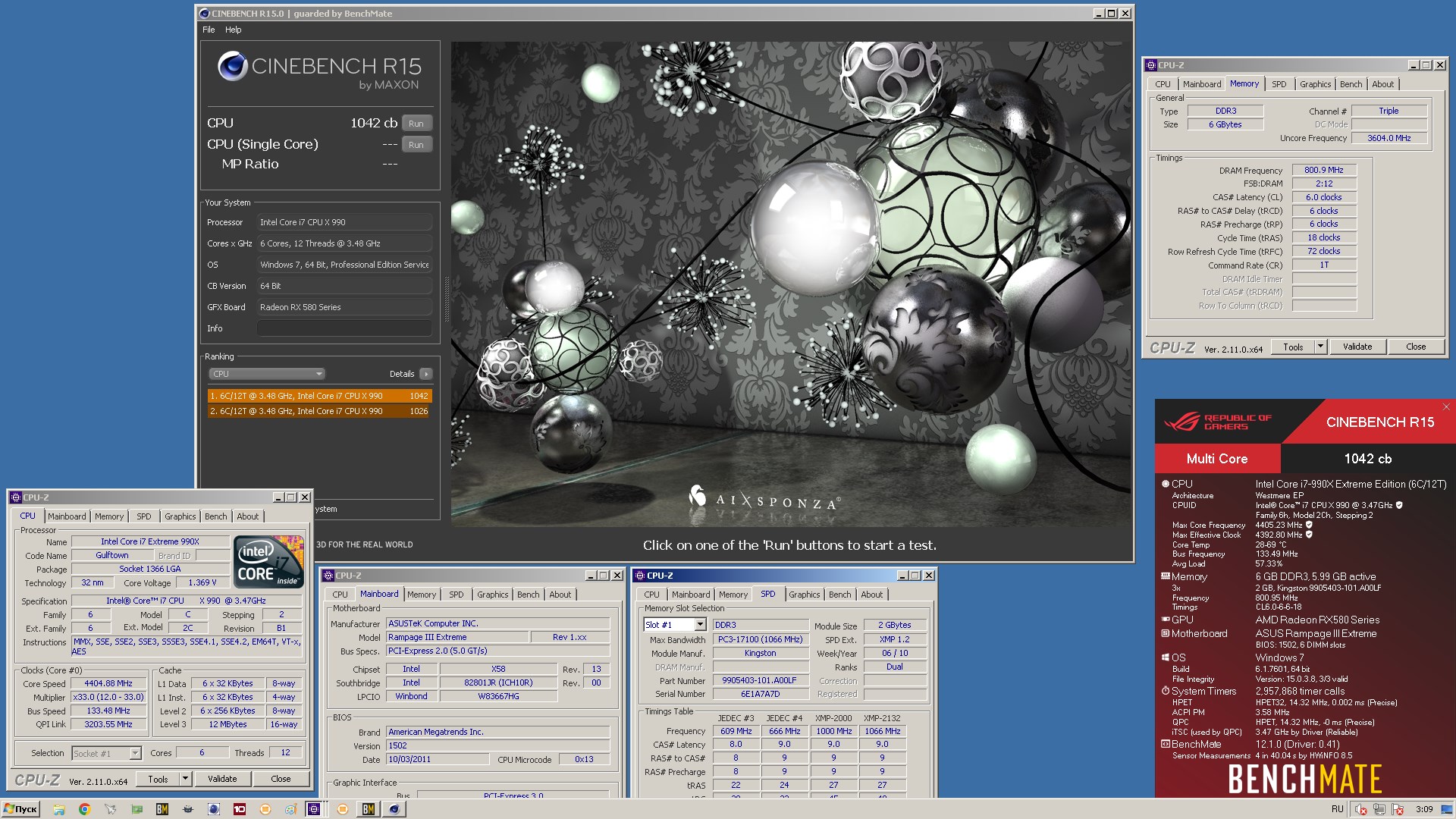Click the AIXSPONZA logo in the render
Screen dimensions: 1456x819
[763, 499]
